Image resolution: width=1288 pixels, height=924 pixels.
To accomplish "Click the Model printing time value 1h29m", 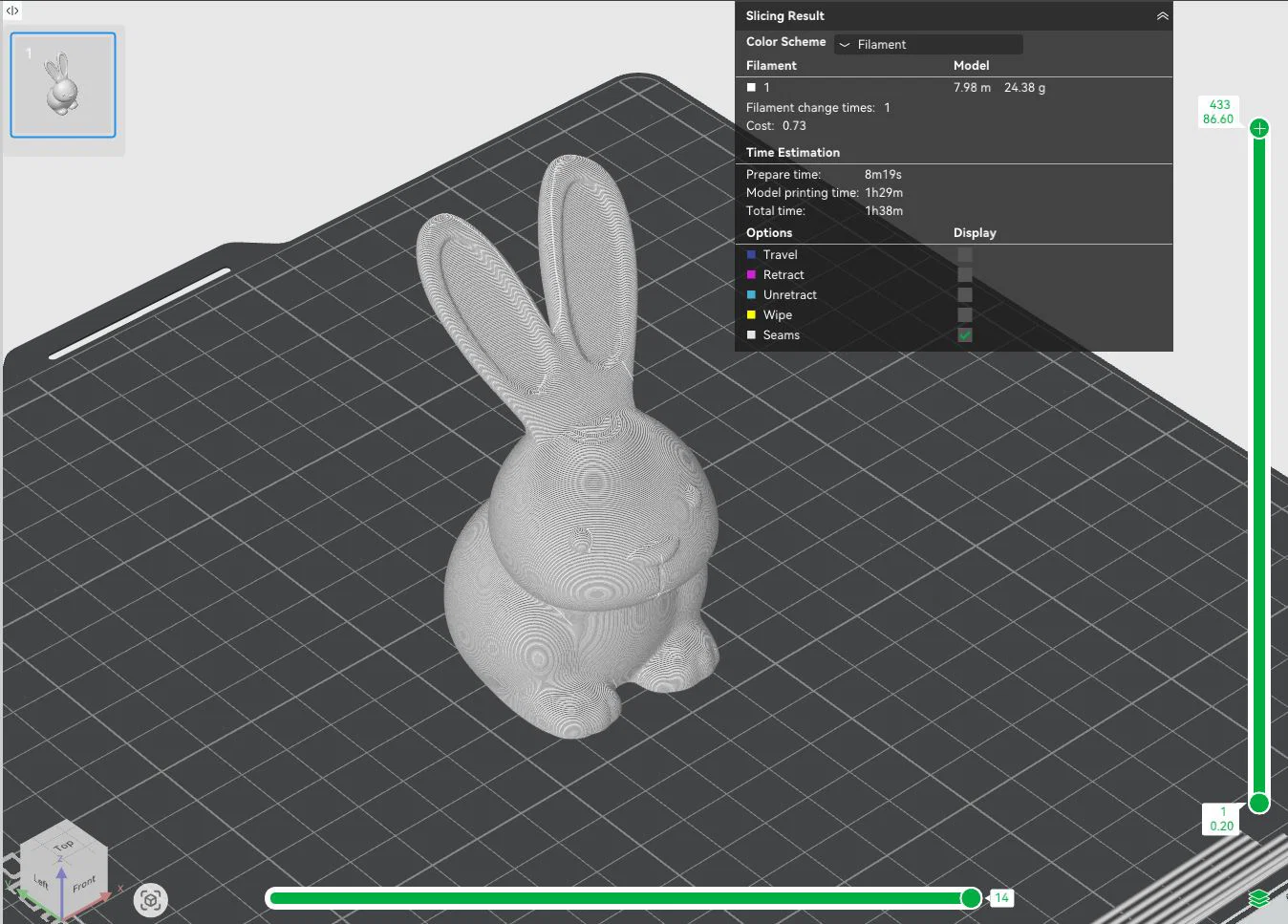I will pos(884,193).
